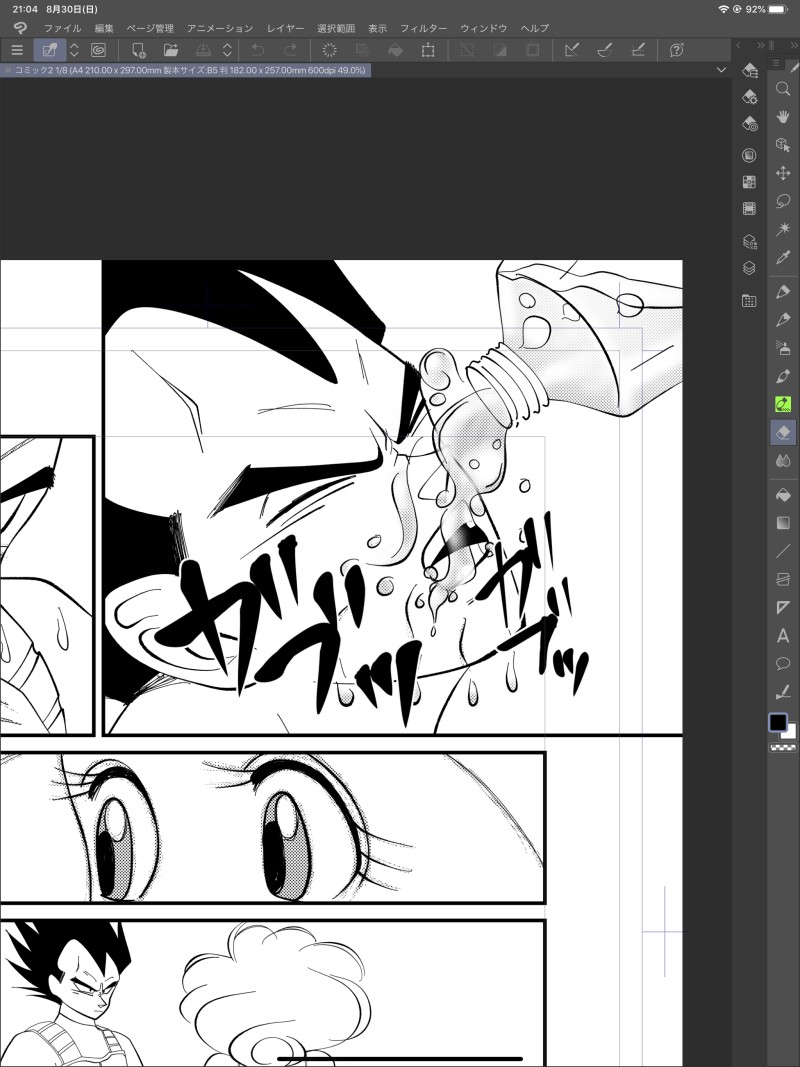The width and height of the screenshot is (800, 1067).
Task: Open the Timeline film palette icon
Action: [x=749, y=209]
